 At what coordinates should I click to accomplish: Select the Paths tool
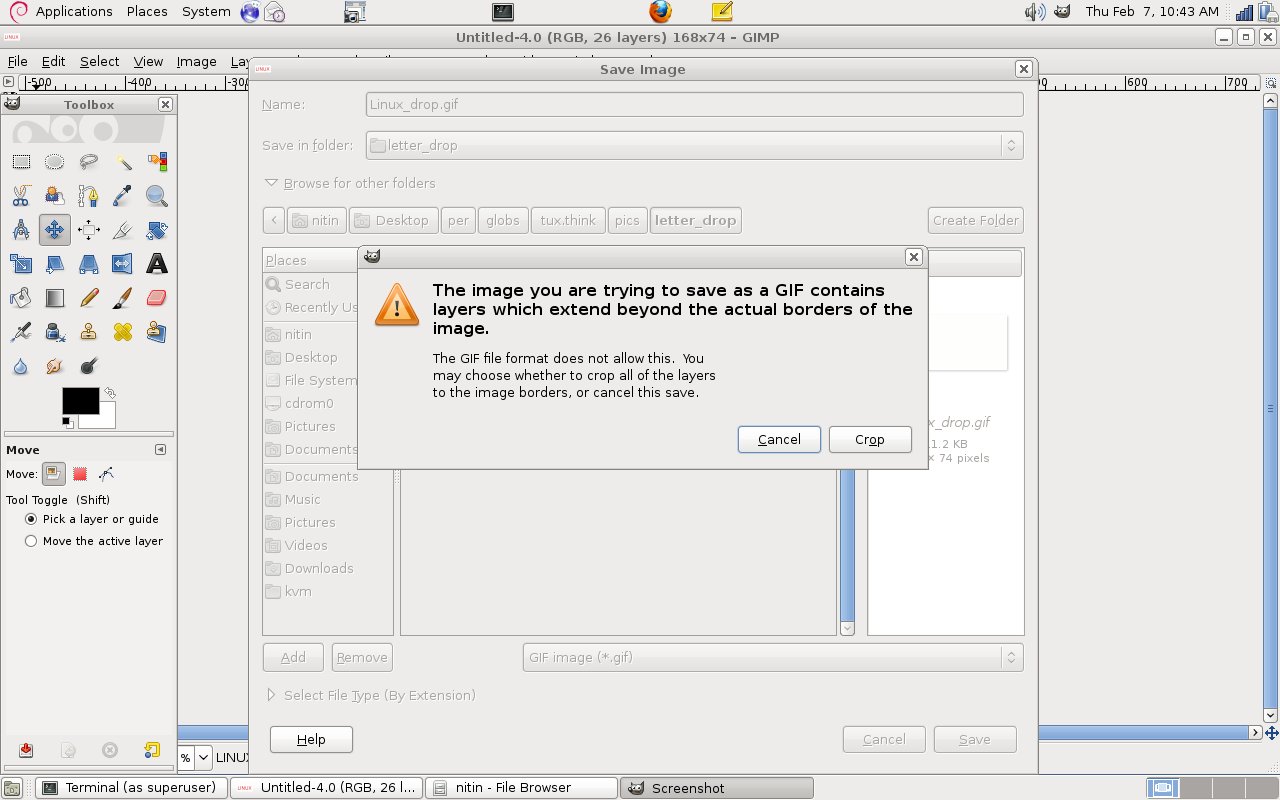(89, 196)
